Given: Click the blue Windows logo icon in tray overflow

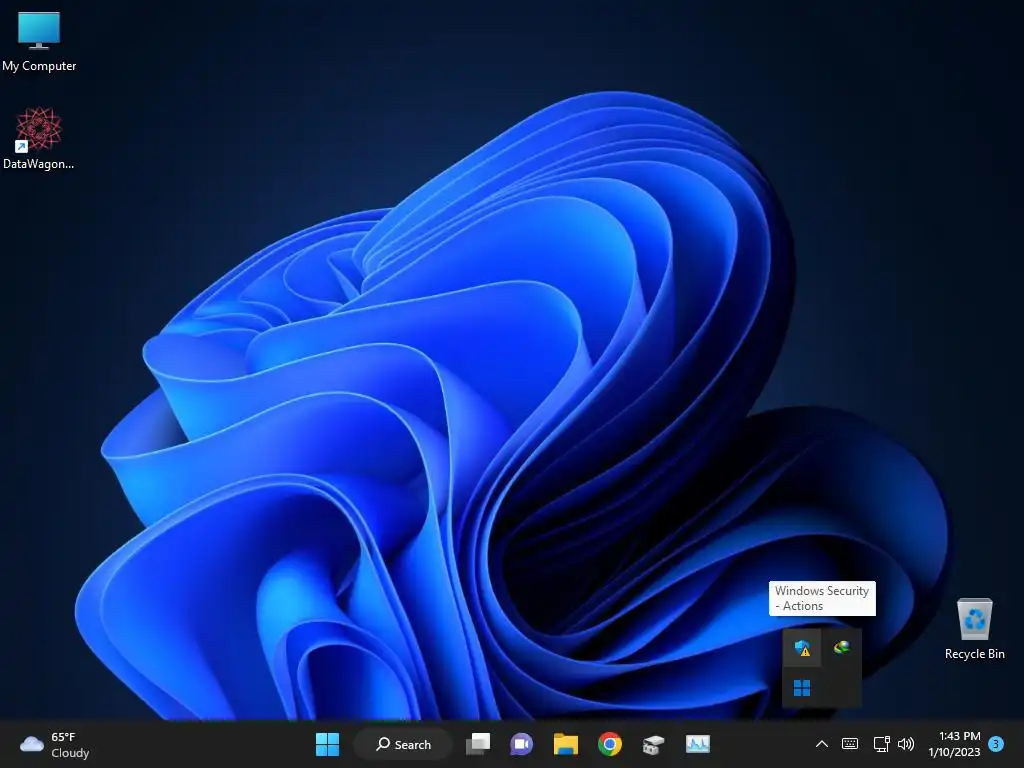Looking at the screenshot, I should [x=802, y=688].
